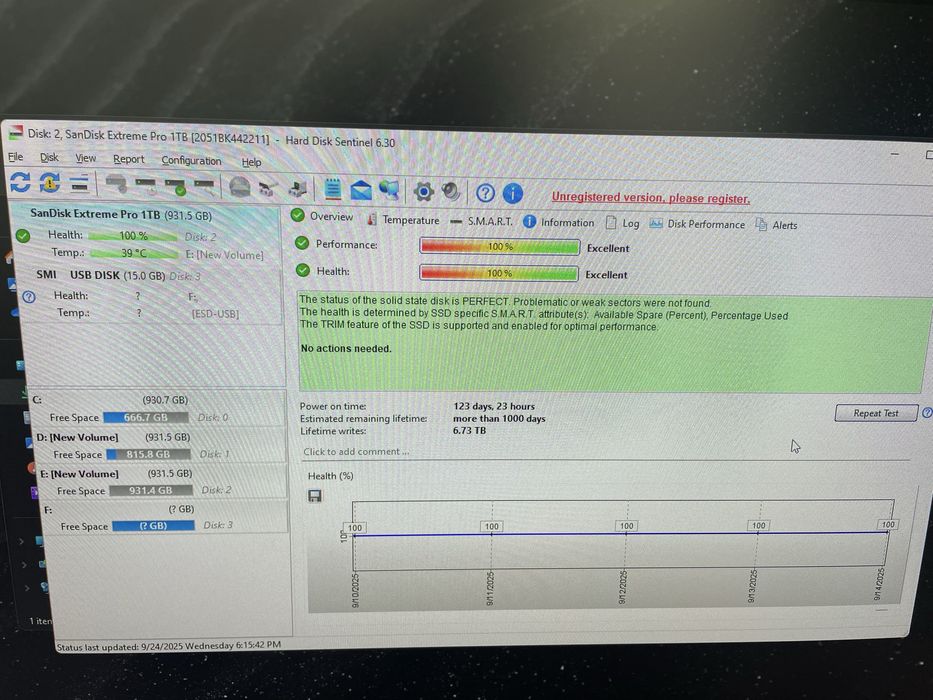Click the gray hard disk globe toolbar icon
933x700 pixels.
tap(240, 188)
